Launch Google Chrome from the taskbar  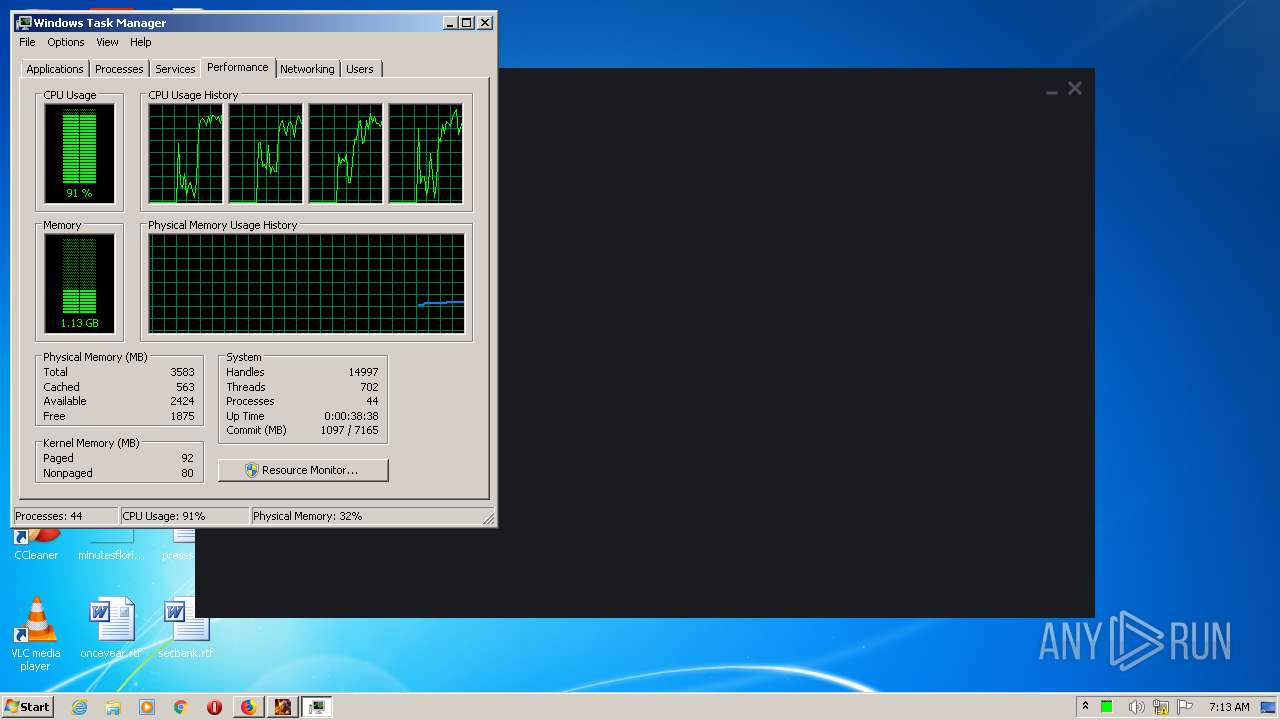[180, 707]
